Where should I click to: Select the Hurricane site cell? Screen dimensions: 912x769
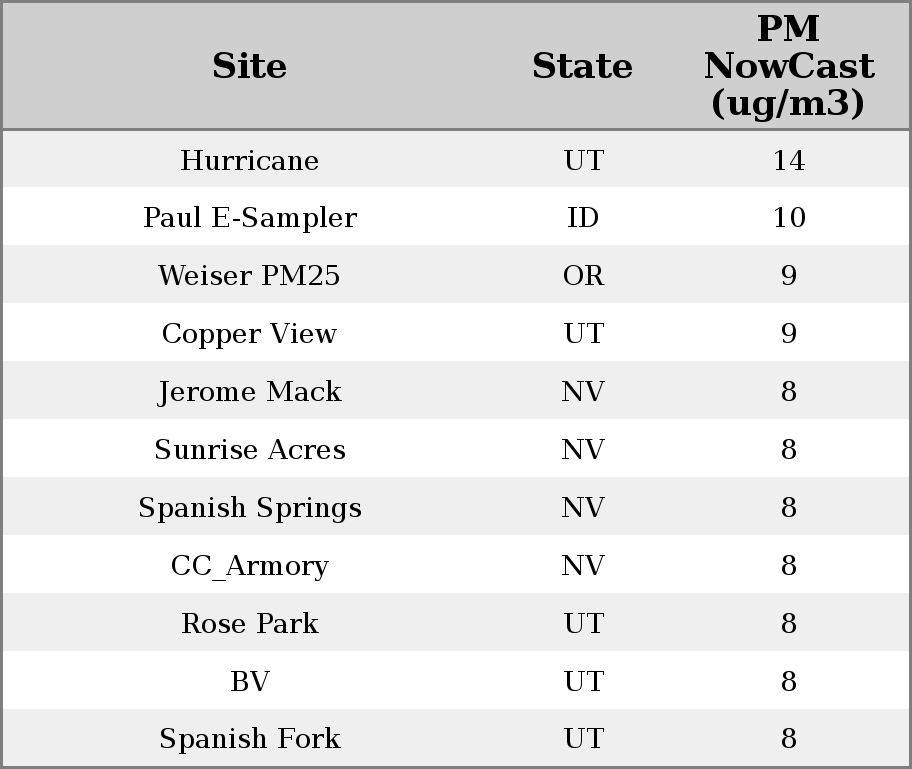pyautogui.click(x=249, y=160)
